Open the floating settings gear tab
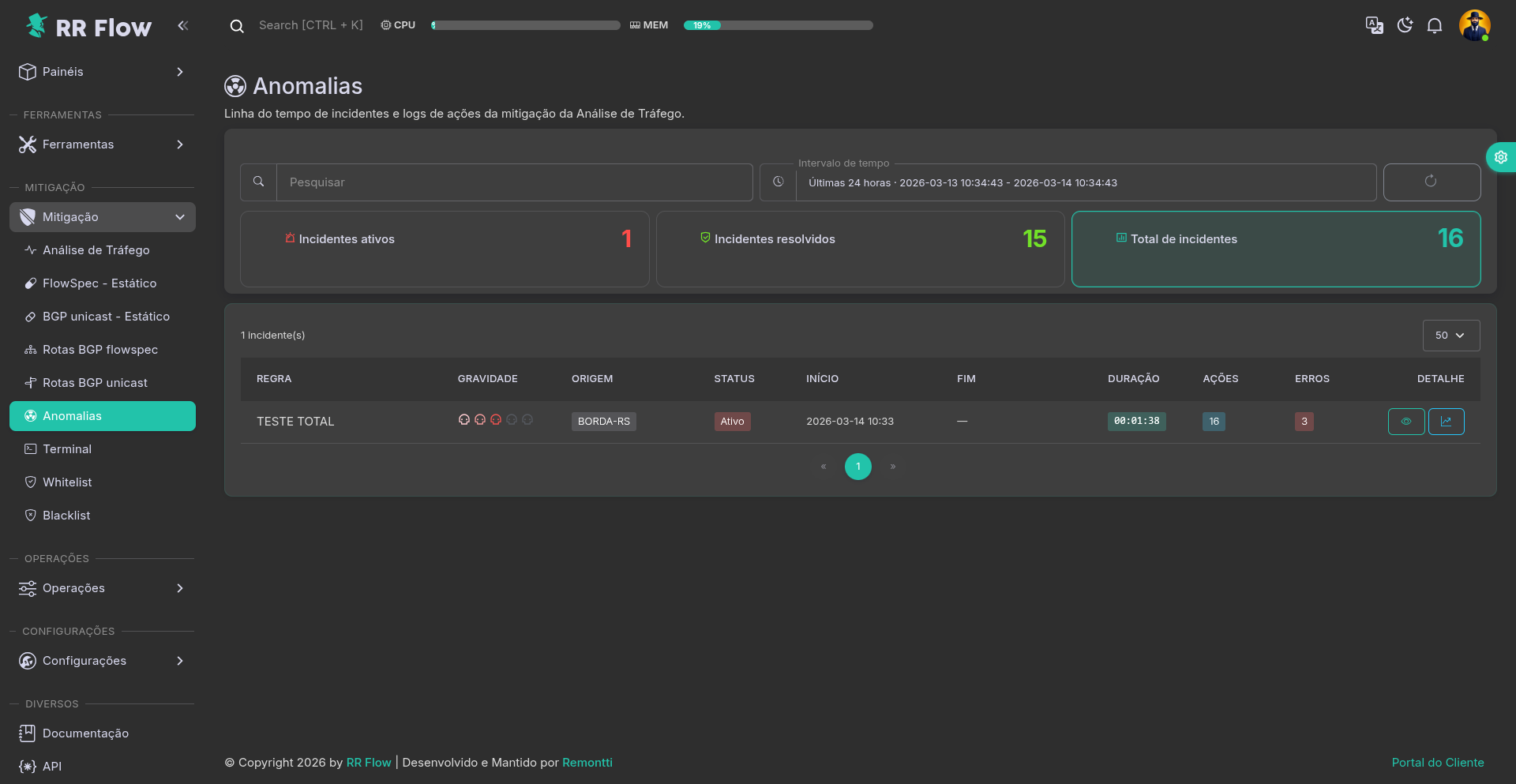 tap(1500, 157)
